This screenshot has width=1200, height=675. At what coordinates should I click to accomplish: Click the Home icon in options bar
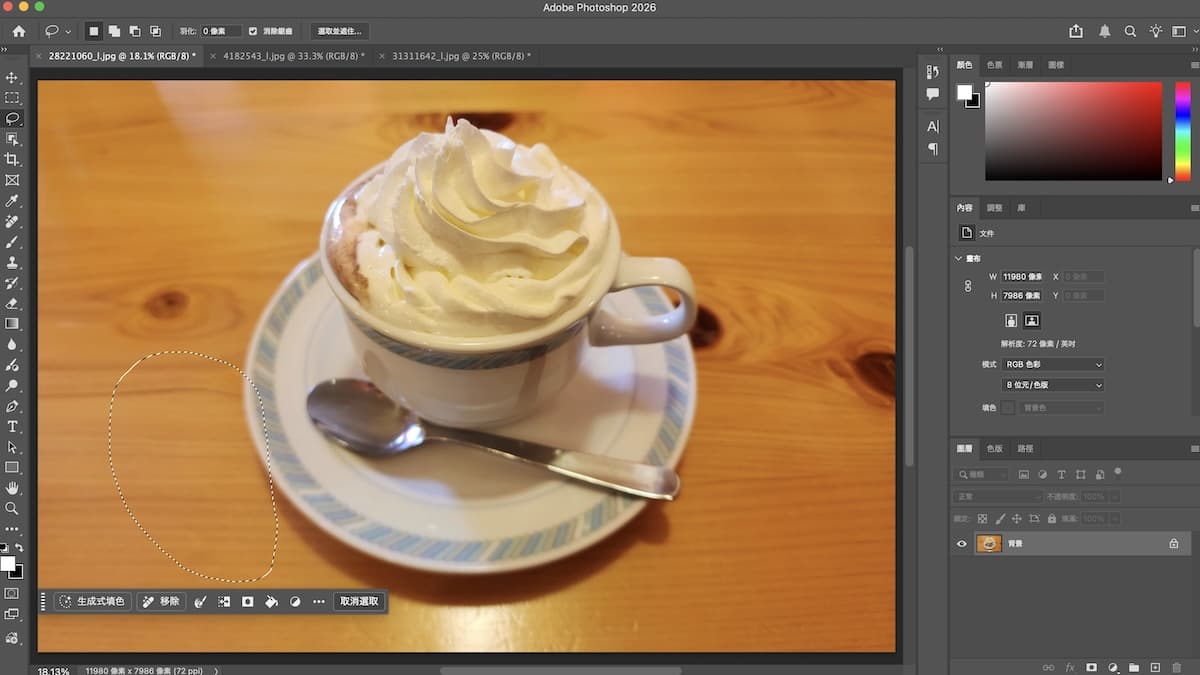click(x=18, y=31)
